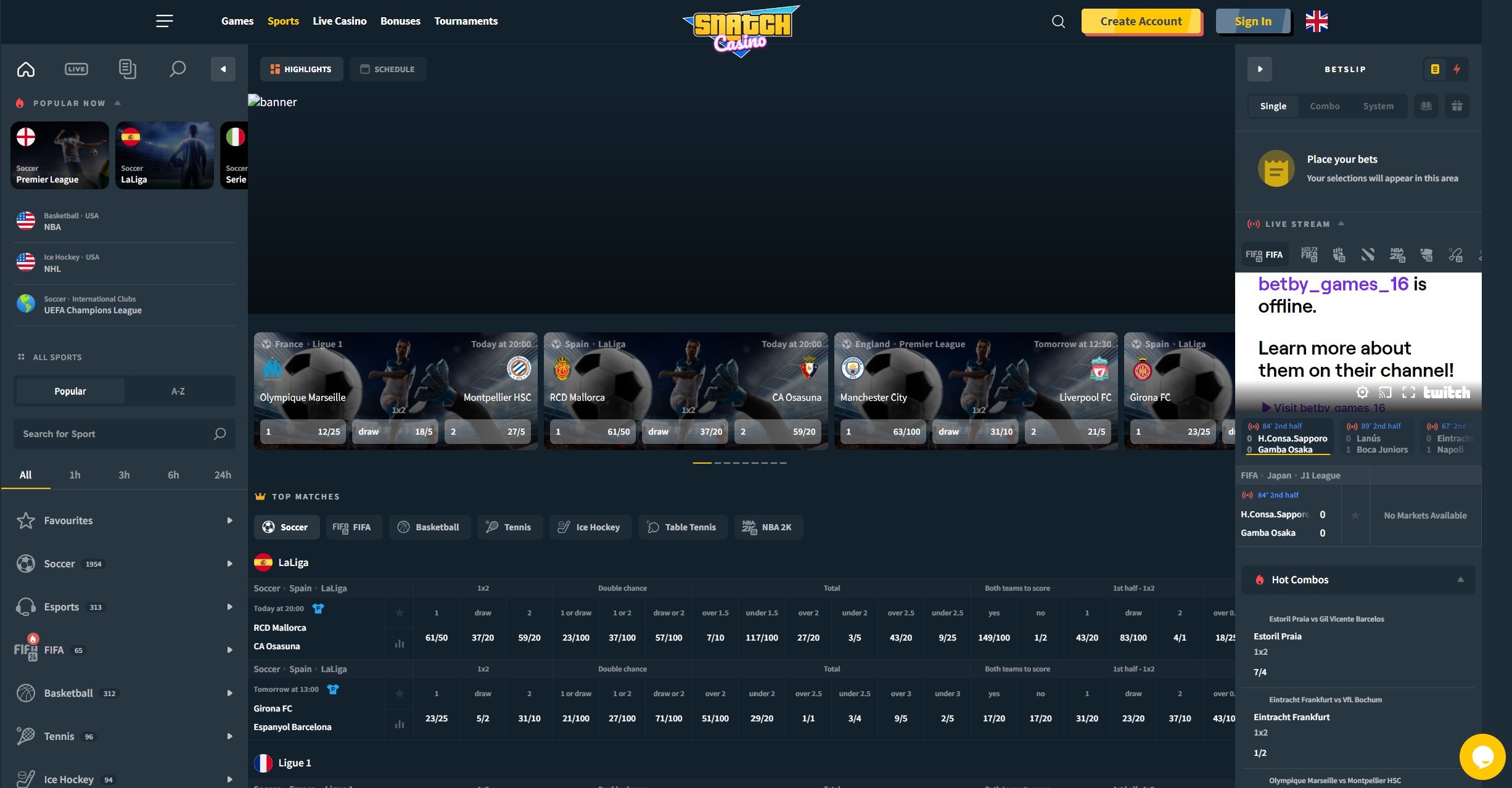1512x788 pixels.
Task: Switch sports list to Popular
Action: tap(70, 391)
